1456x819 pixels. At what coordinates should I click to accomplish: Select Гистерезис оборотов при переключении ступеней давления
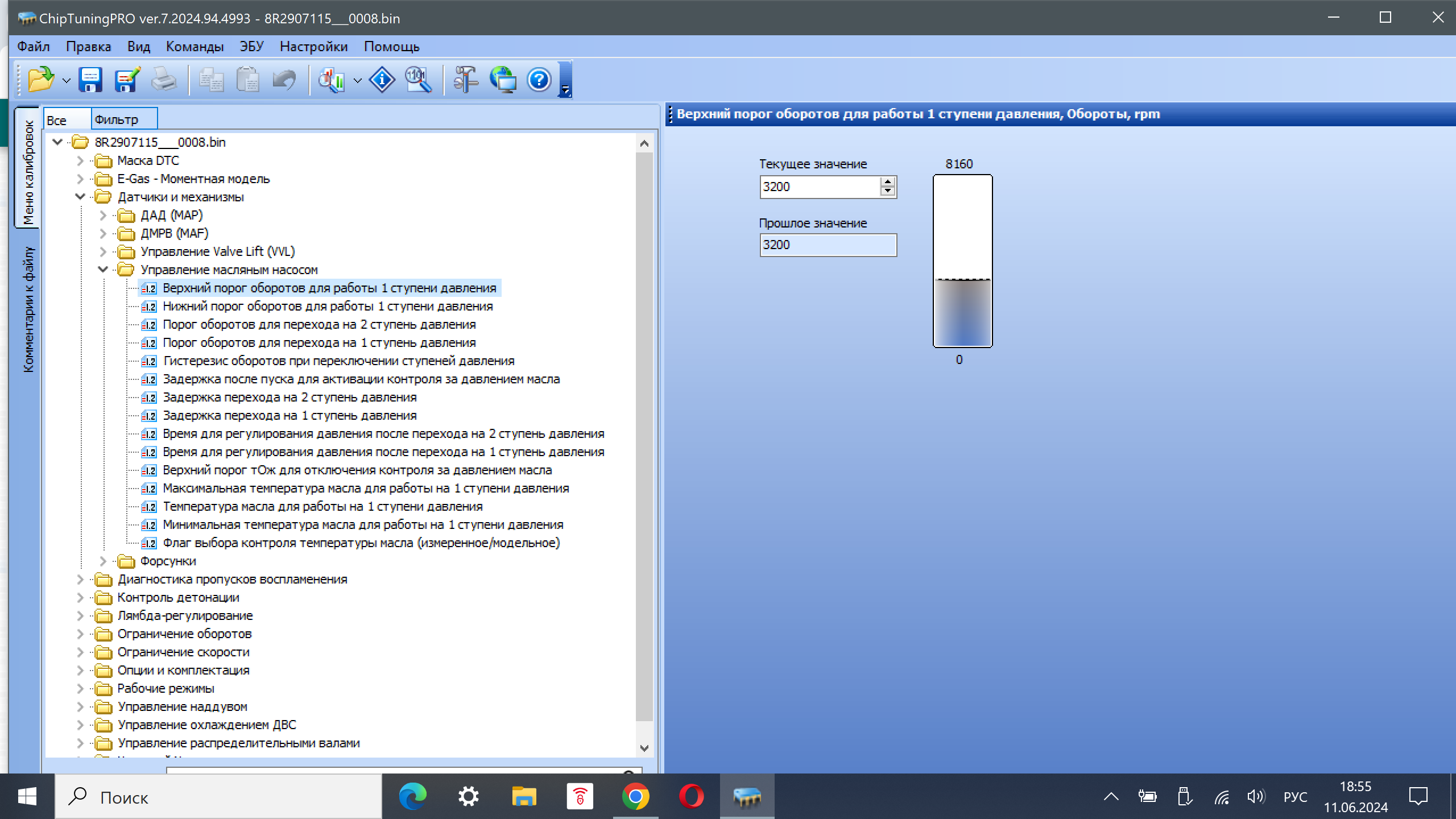(x=338, y=361)
